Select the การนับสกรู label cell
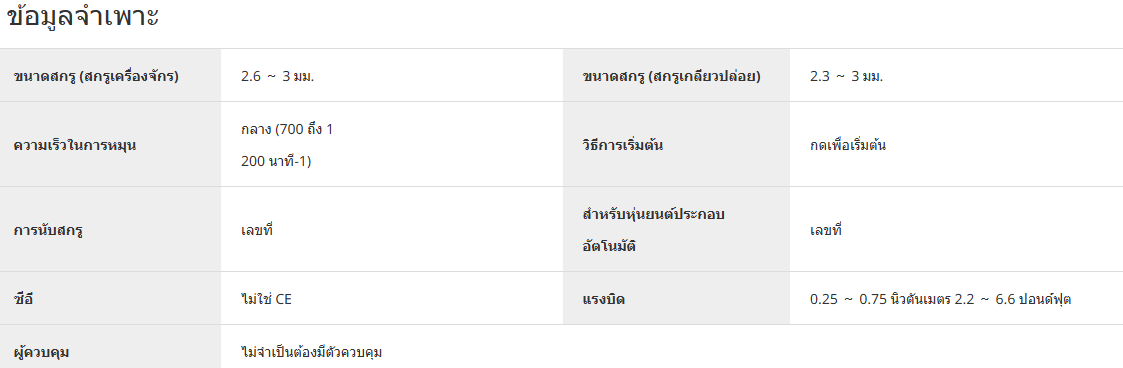 (110, 230)
